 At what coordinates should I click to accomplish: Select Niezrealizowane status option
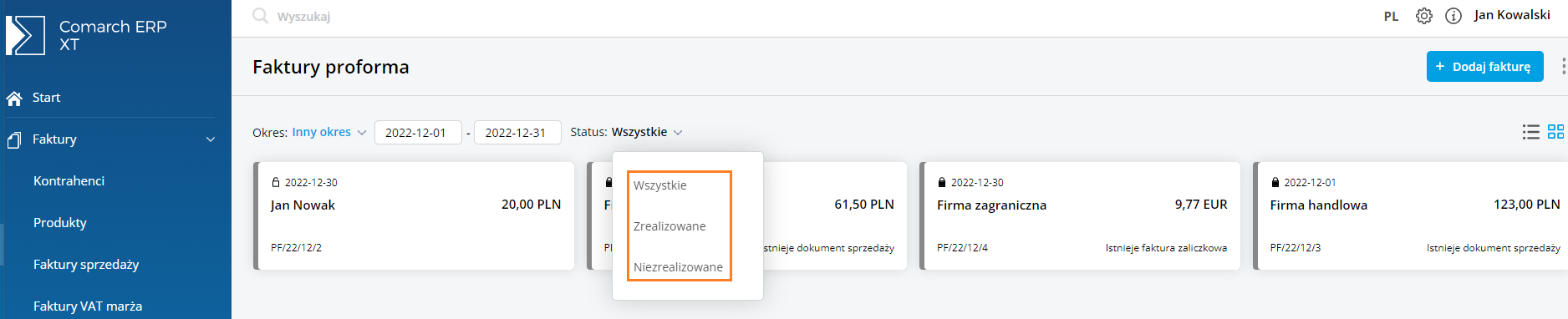(678, 267)
